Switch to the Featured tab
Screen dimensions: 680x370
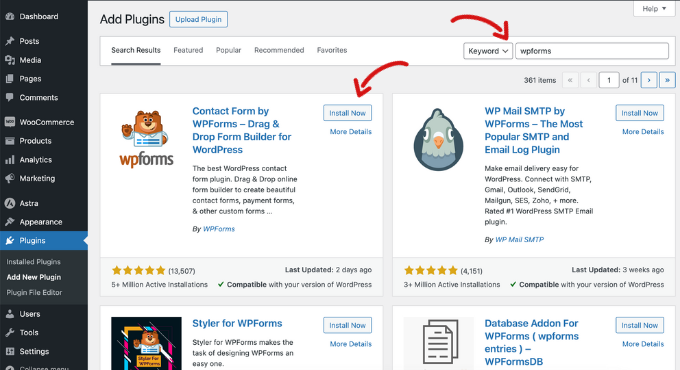[188, 50]
